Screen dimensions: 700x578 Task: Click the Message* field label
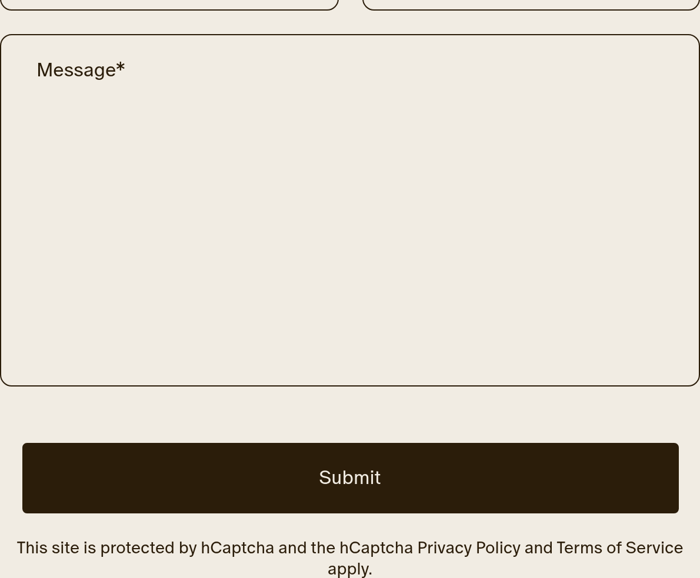pos(76,70)
